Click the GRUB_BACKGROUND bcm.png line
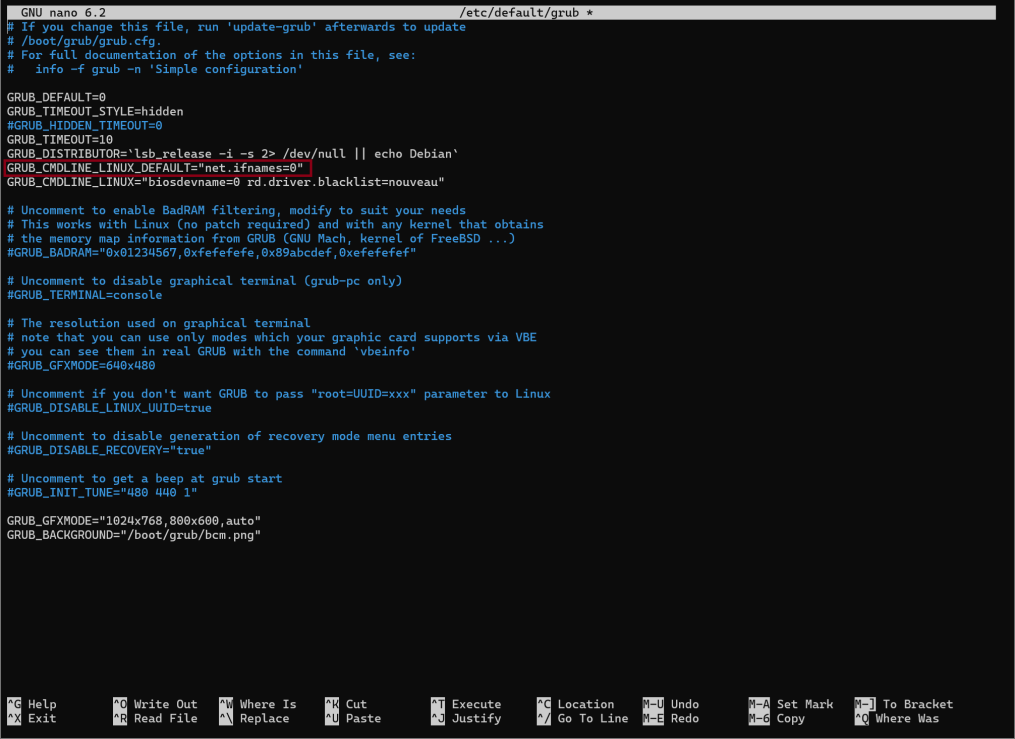Viewport: 1015px width, 739px height. [x=134, y=535]
